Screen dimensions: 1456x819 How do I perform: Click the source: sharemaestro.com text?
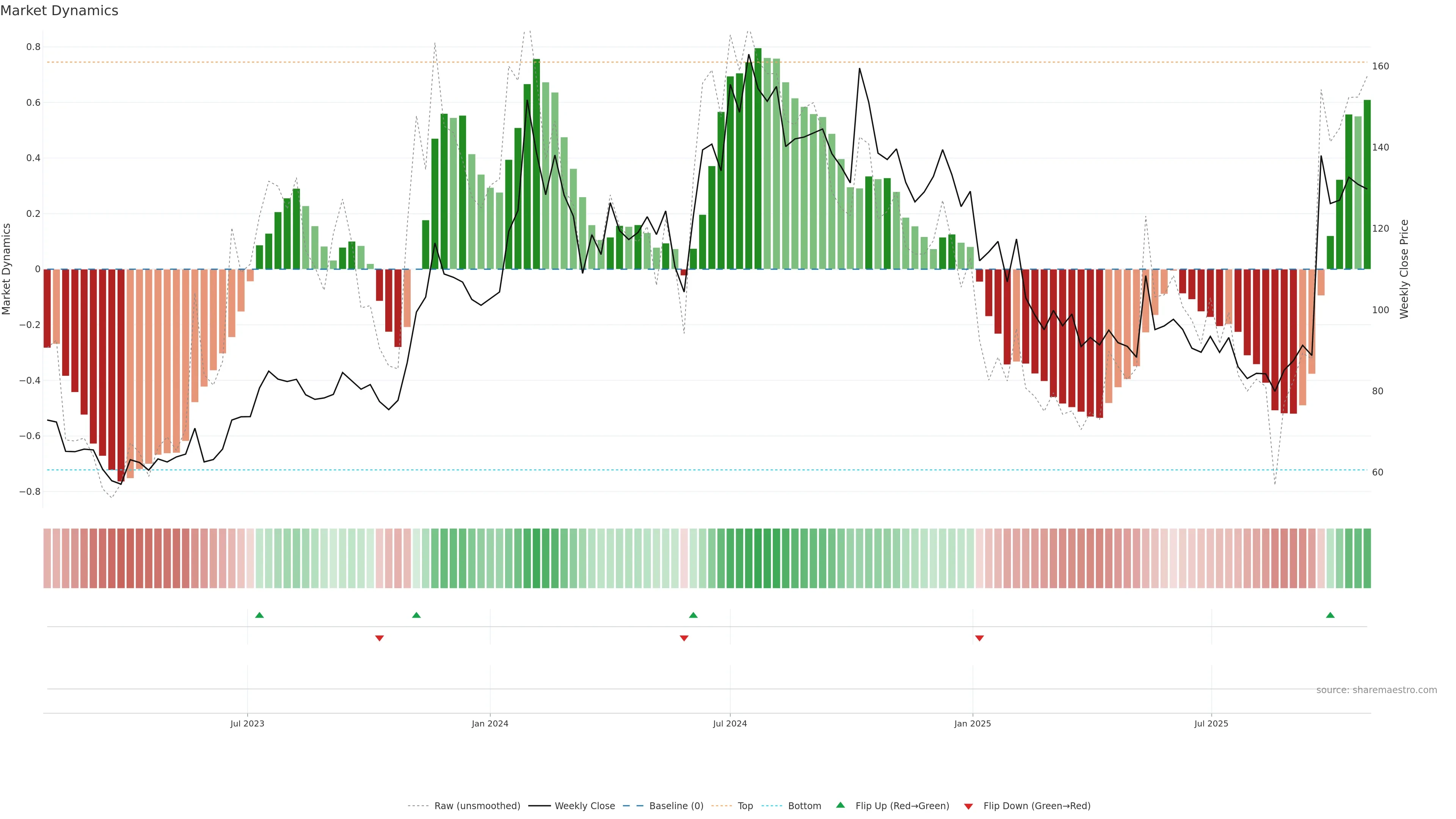pyautogui.click(x=1376, y=690)
